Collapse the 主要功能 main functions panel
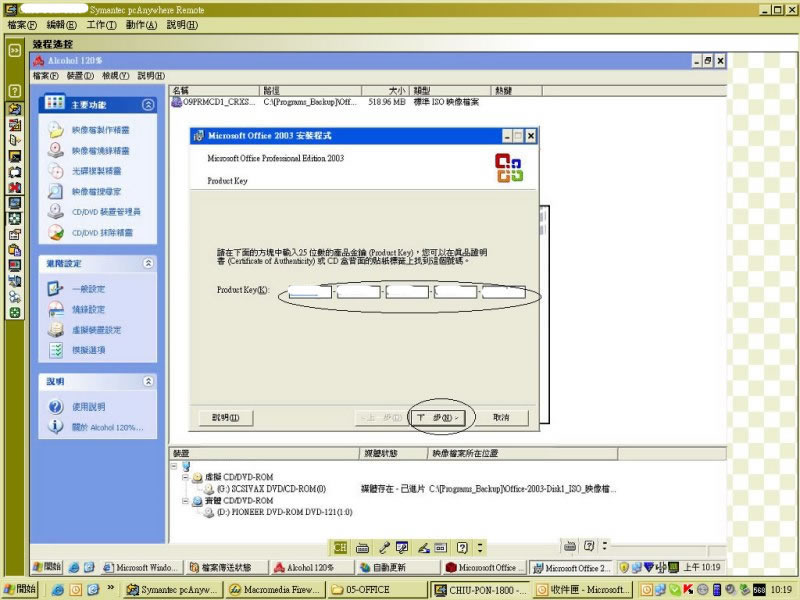The image size is (800, 600). point(148,105)
